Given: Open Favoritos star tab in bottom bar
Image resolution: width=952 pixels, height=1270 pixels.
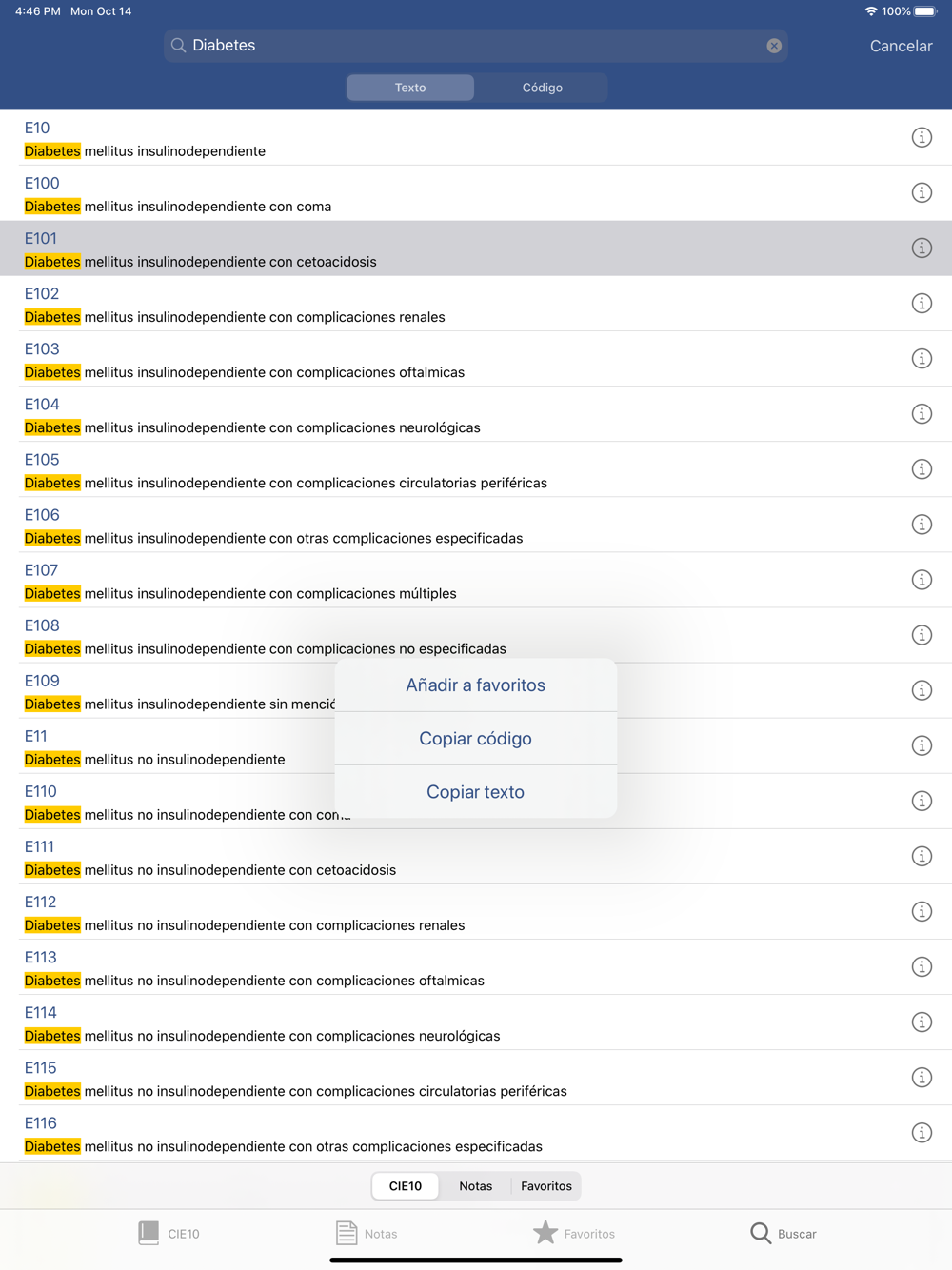Looking at the screenshot, I should (574, 1234).
